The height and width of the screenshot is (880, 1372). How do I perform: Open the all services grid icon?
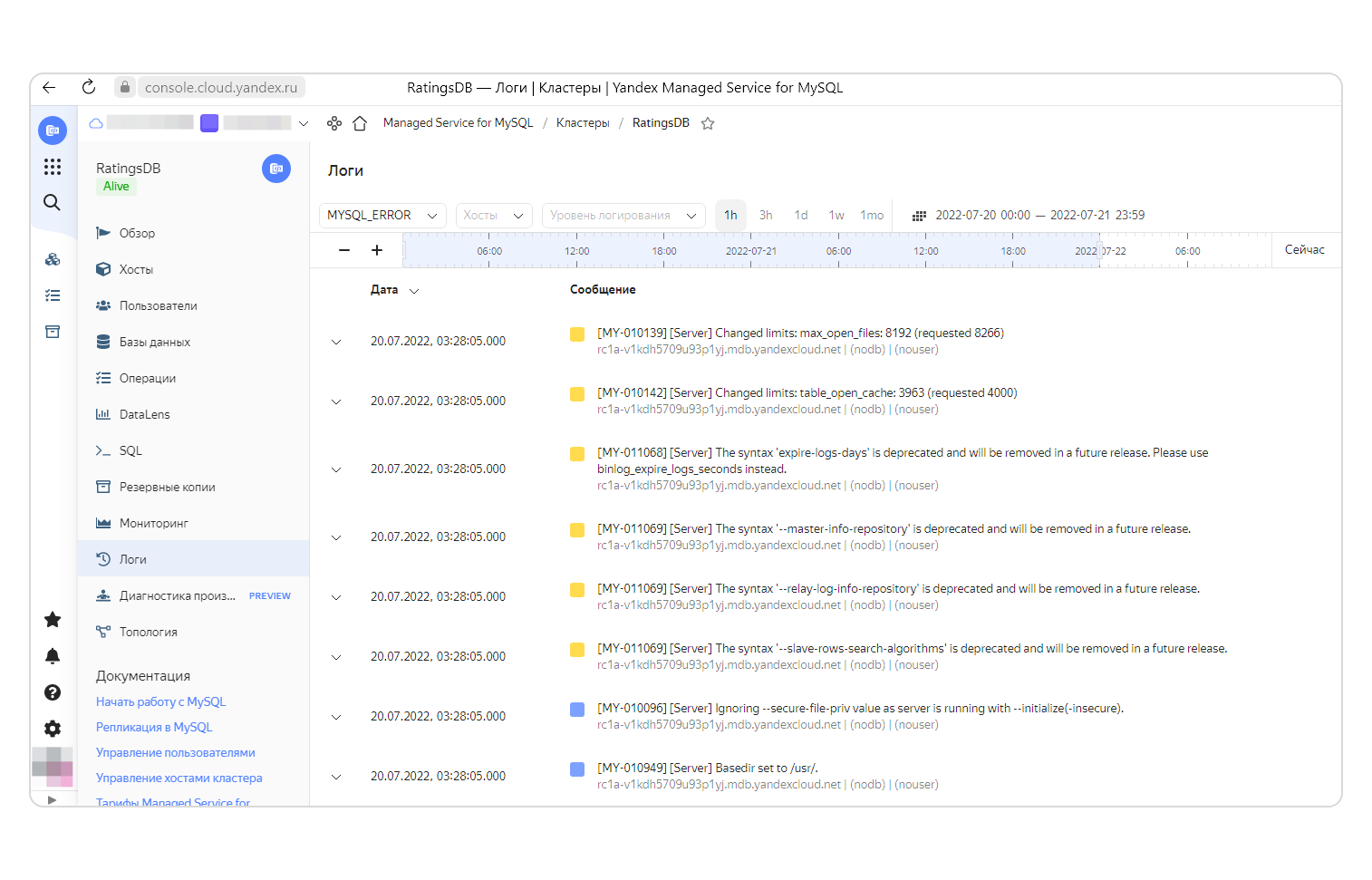click(x=53, y=167)
